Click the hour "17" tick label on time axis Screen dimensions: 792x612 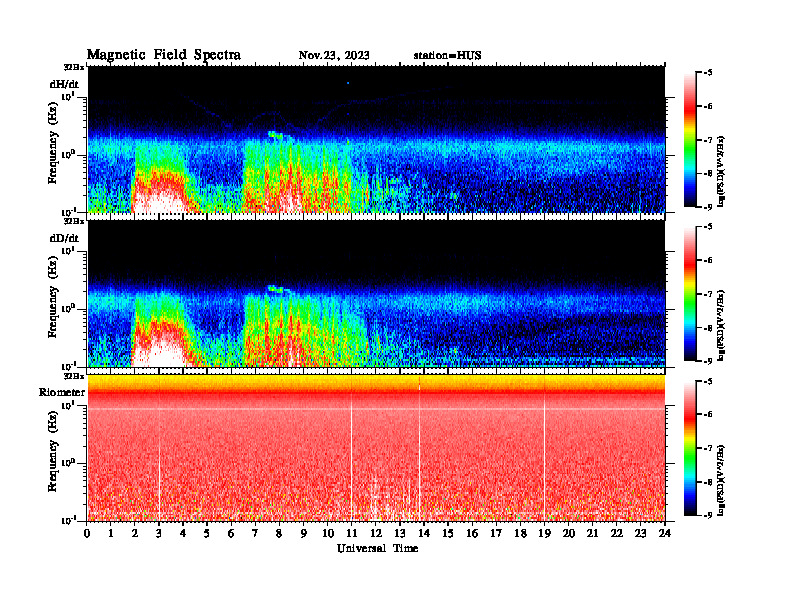[x=497, y=533]
